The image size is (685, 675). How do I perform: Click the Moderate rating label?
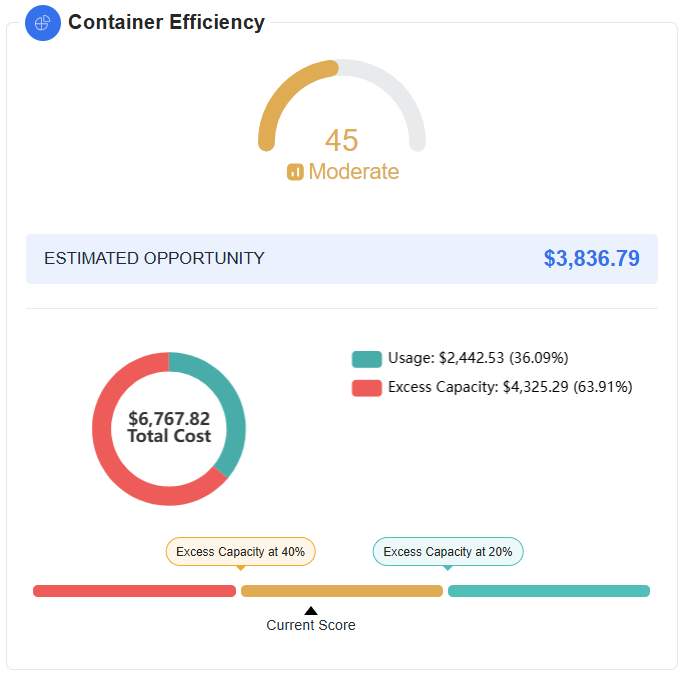(x=353, y=172)
